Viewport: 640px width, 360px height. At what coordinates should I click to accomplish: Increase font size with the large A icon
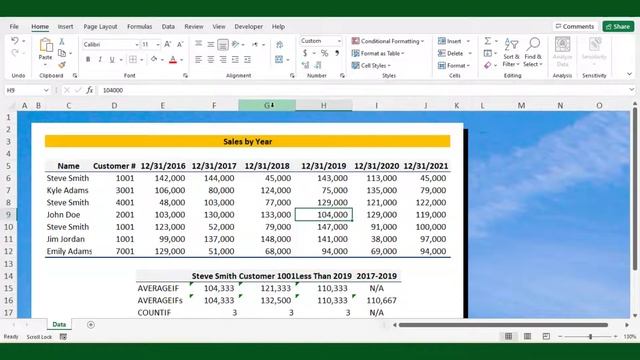tap(168, 44)
